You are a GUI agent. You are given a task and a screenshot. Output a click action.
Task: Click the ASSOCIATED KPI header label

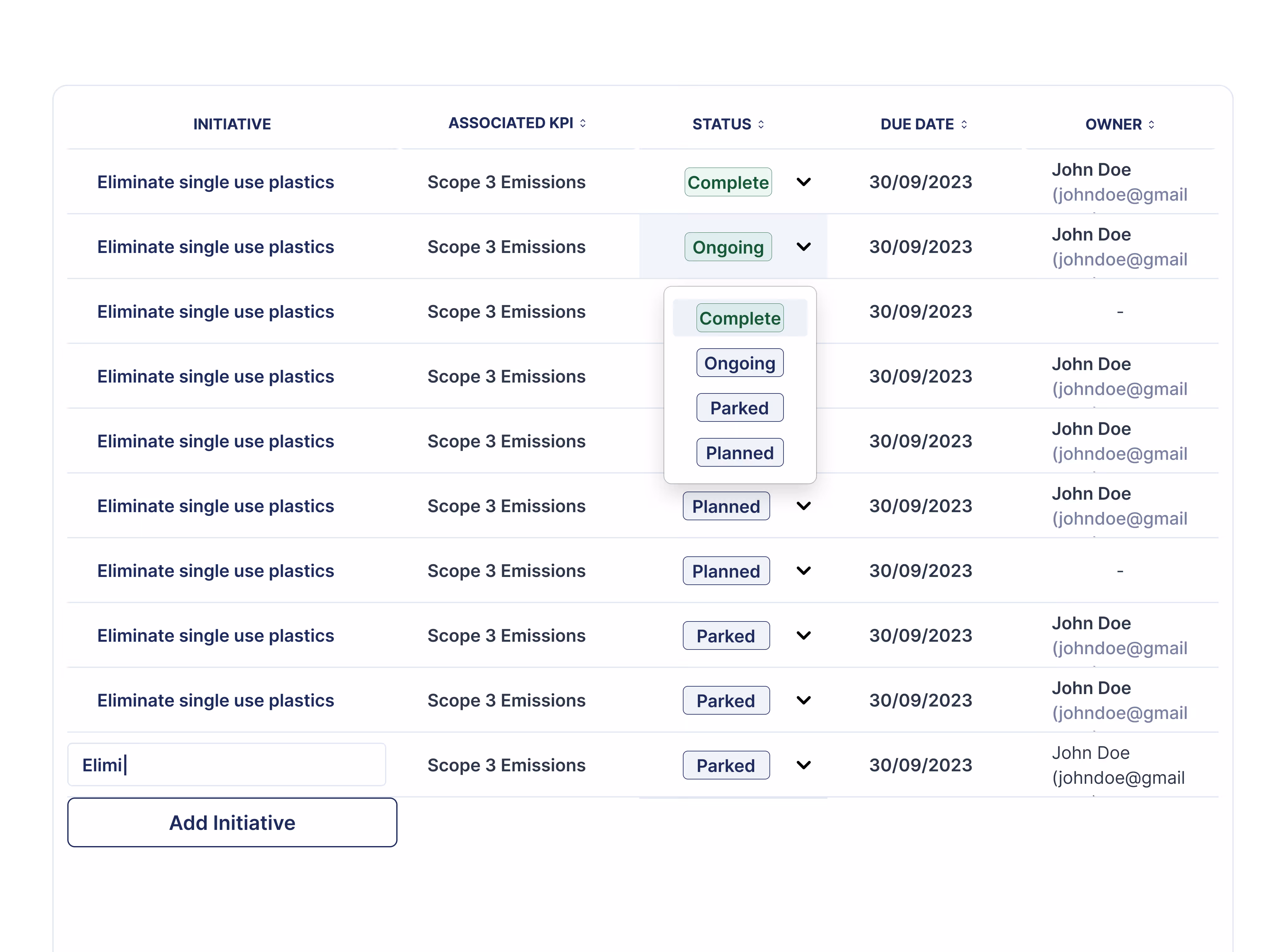tap(511, 123)
